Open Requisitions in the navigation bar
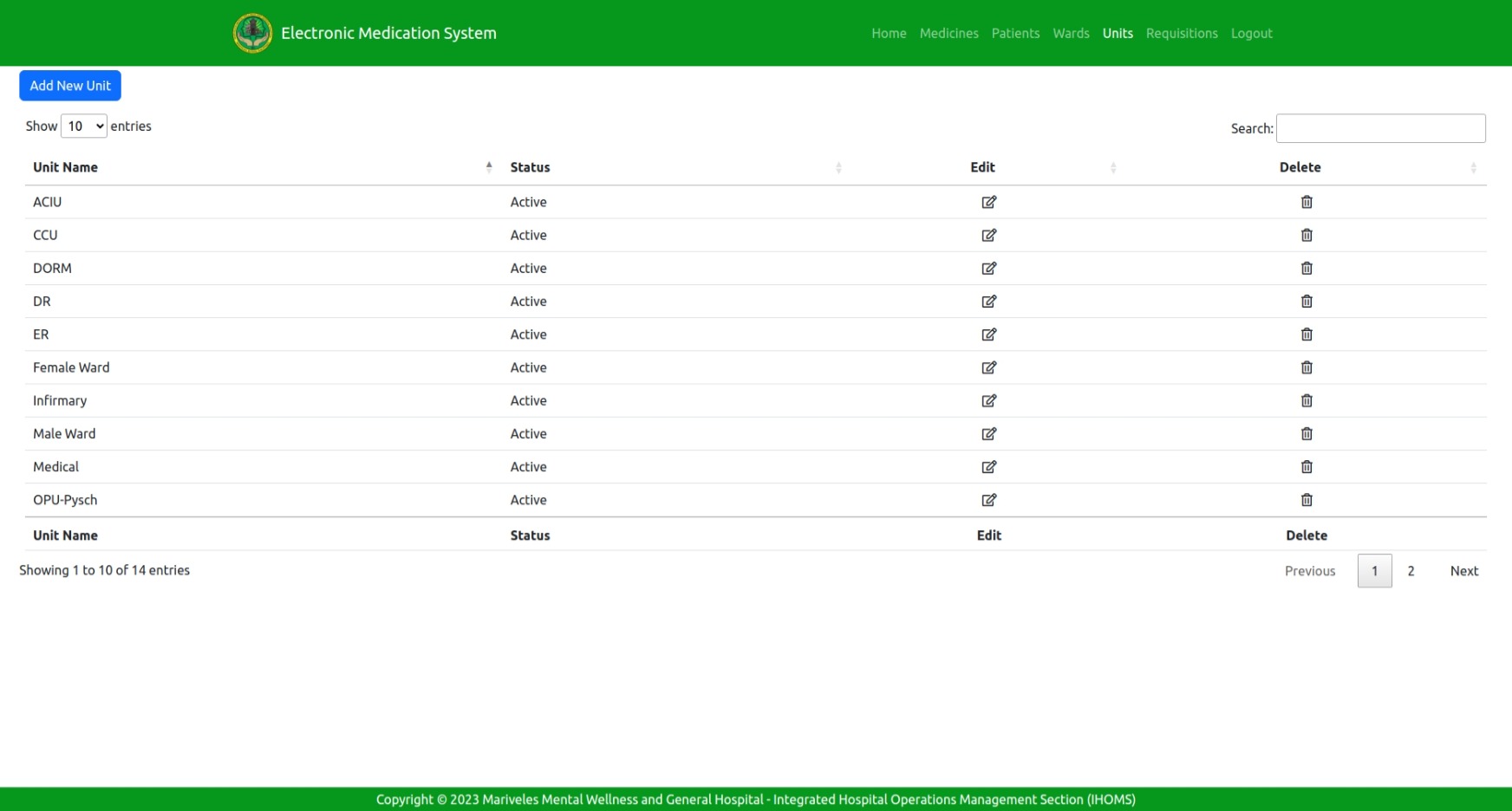The width and height of the screenshot is (1512, 811). (1181, 33)
